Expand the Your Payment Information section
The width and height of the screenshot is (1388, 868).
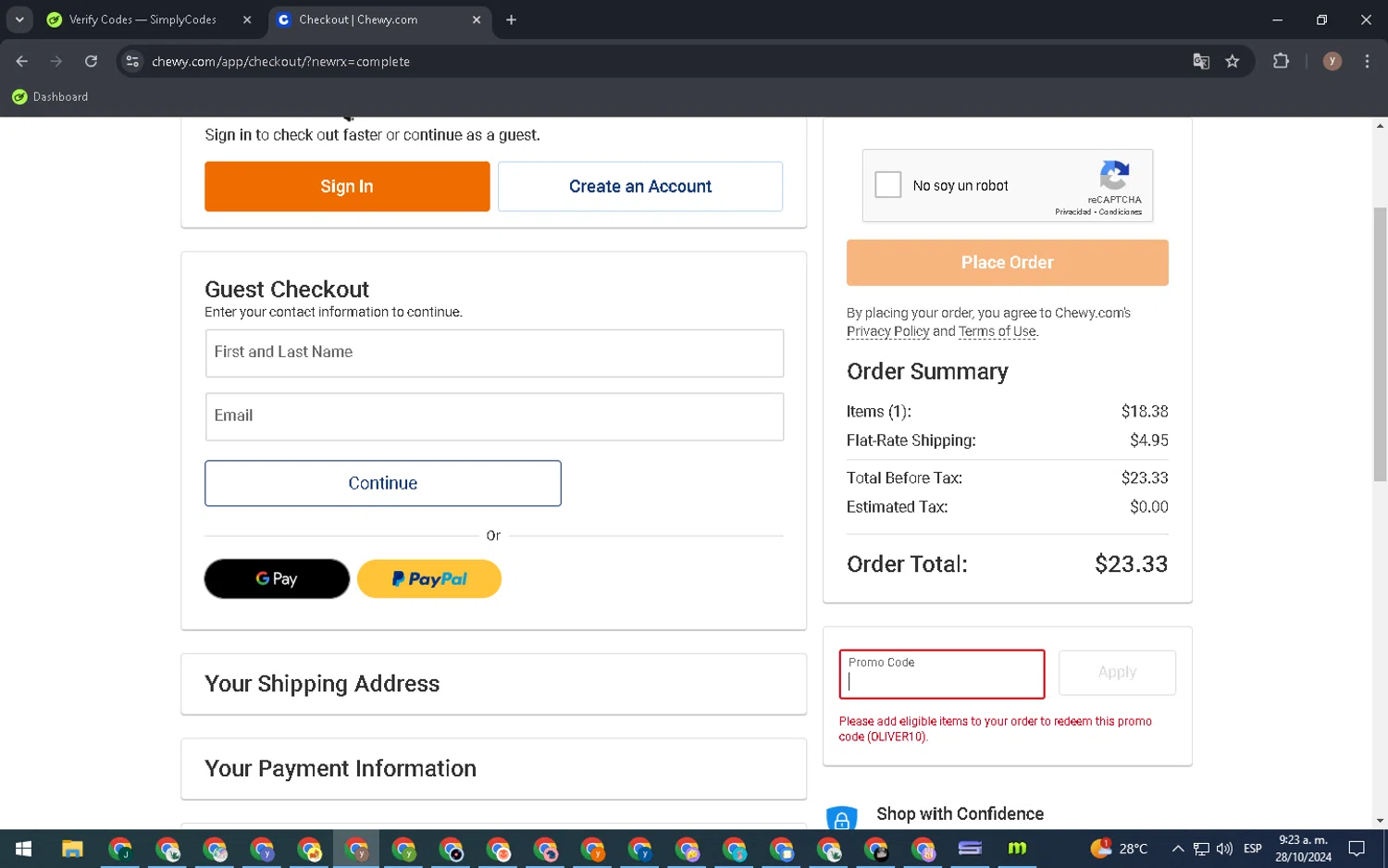(x=493, y=768)
